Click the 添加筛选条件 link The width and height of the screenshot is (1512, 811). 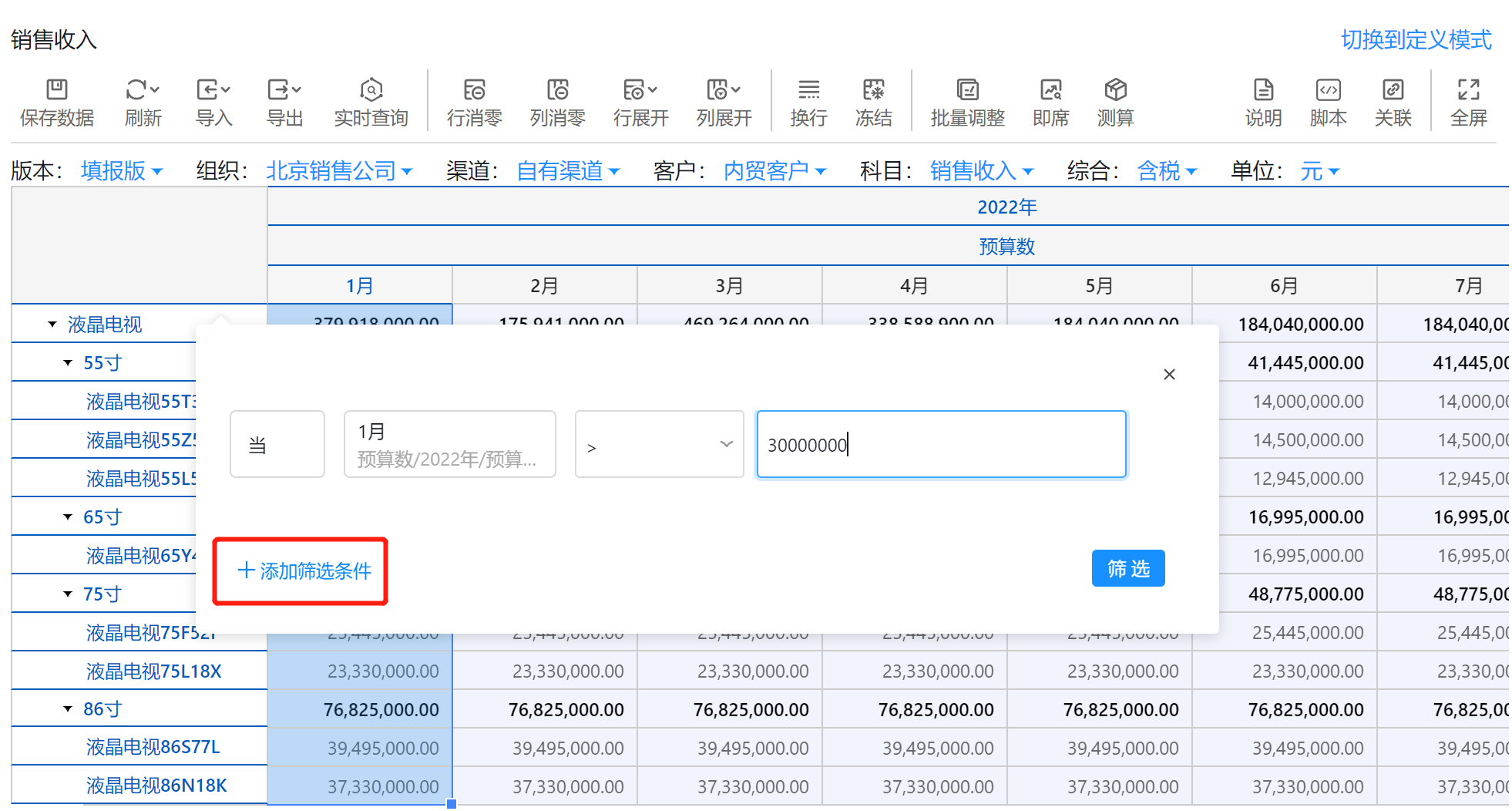pyautogui.click(x=304, y=571)
